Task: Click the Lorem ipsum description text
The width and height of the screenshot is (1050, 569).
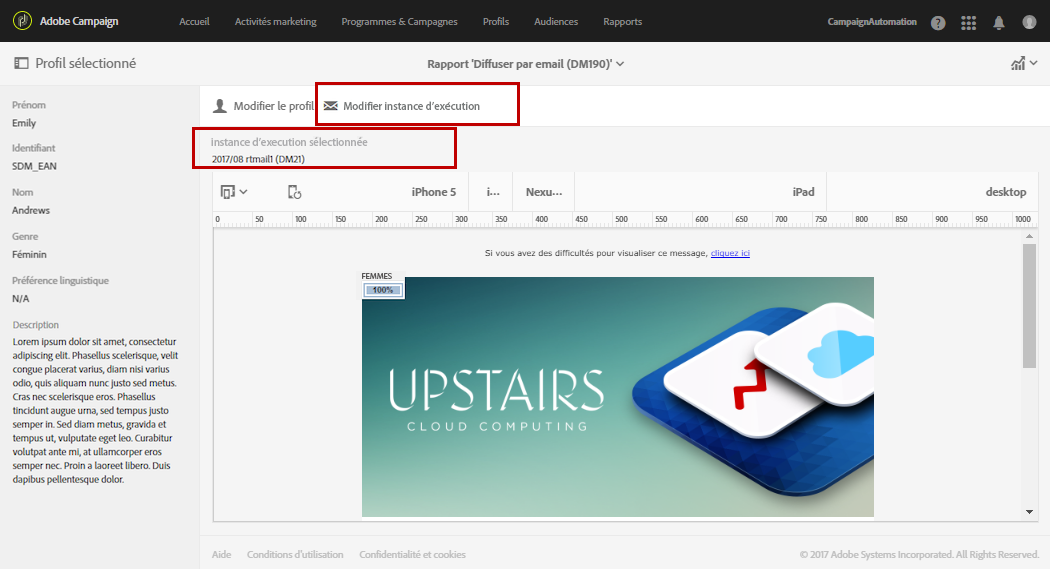Action: click(95, 410)
